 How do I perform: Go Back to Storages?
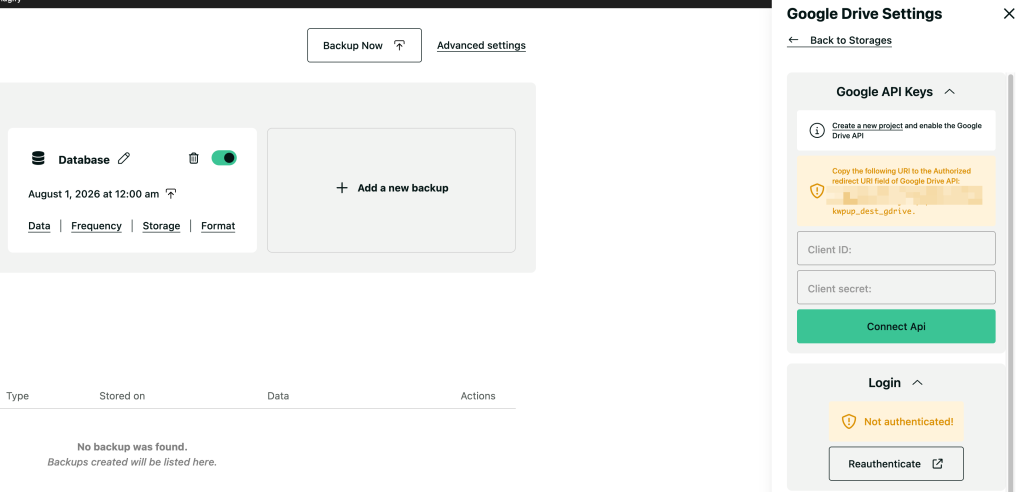coord(839,40)
